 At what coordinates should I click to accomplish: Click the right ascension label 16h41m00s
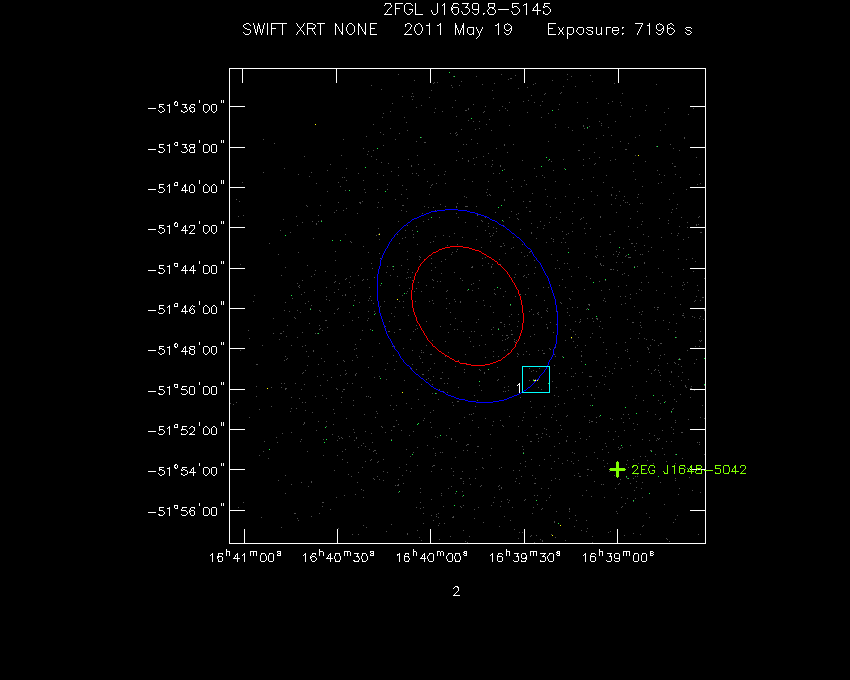[245, 557]
